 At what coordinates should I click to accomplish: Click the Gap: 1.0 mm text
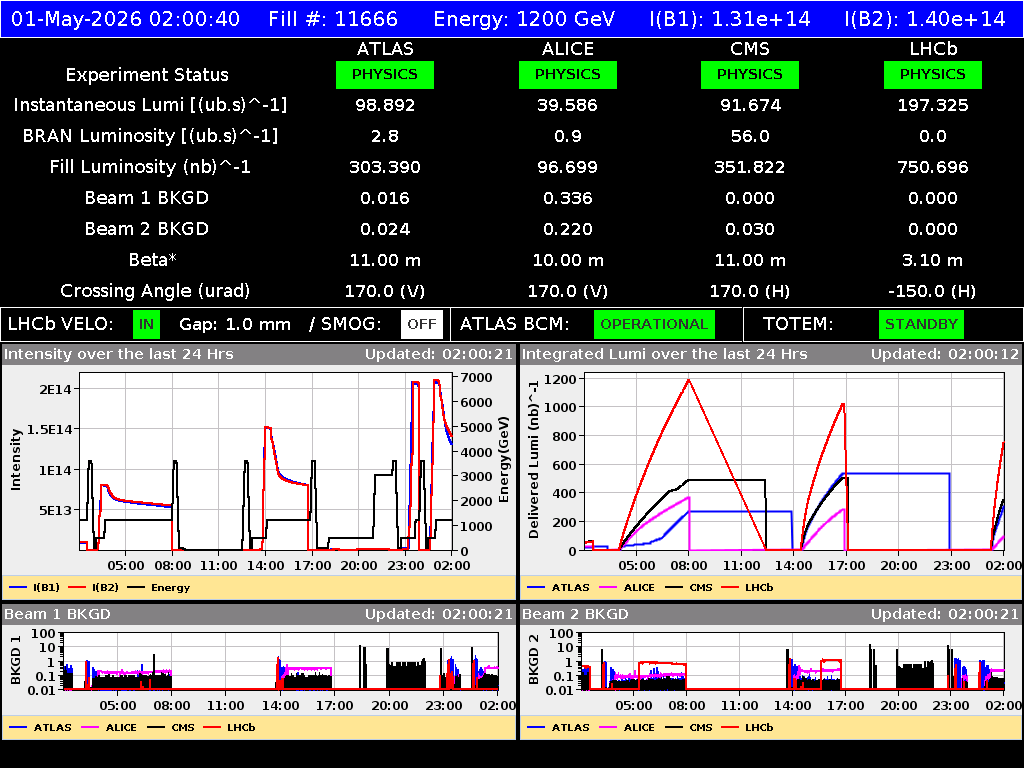pos(234,324)
